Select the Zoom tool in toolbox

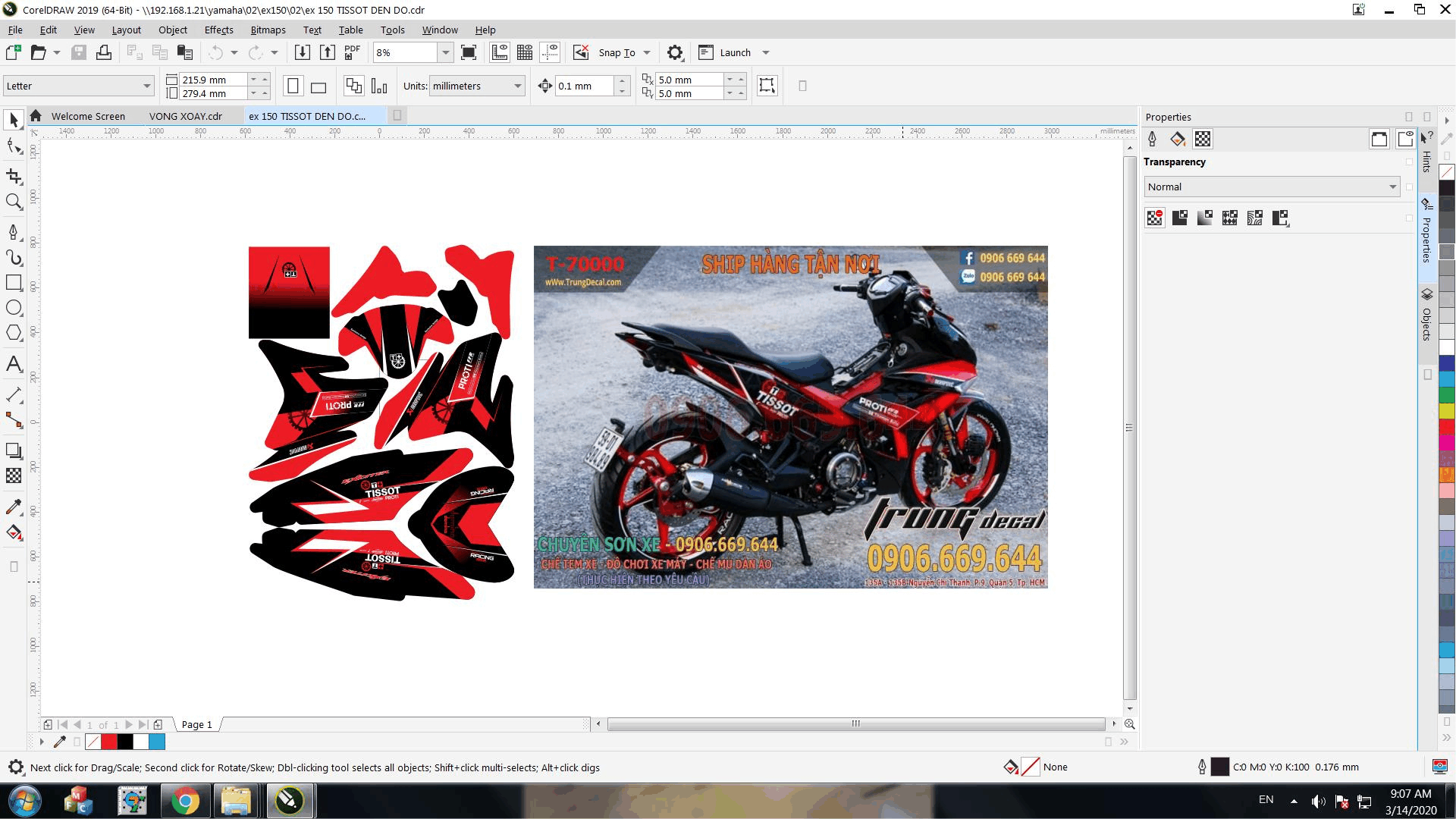(x=14, y=202)
